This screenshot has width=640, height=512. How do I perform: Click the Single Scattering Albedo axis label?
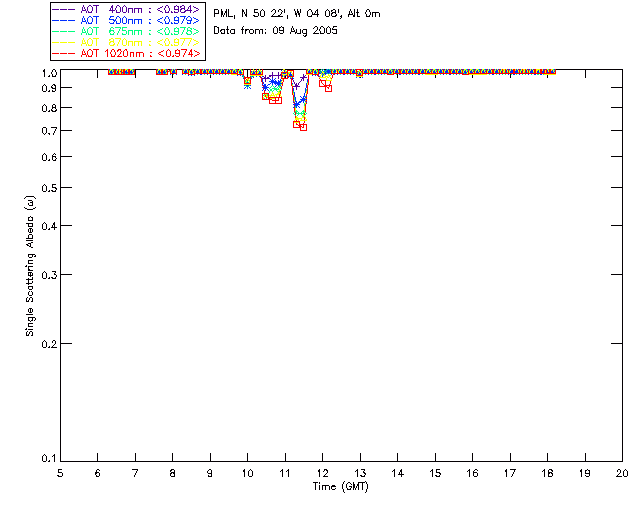click(x=30, y=266)
